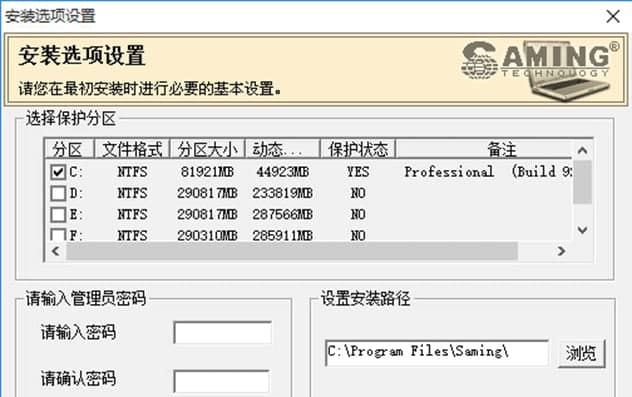Click the horizontal scroll left arrow
This screenshot has height=397, width=632.
56,251
